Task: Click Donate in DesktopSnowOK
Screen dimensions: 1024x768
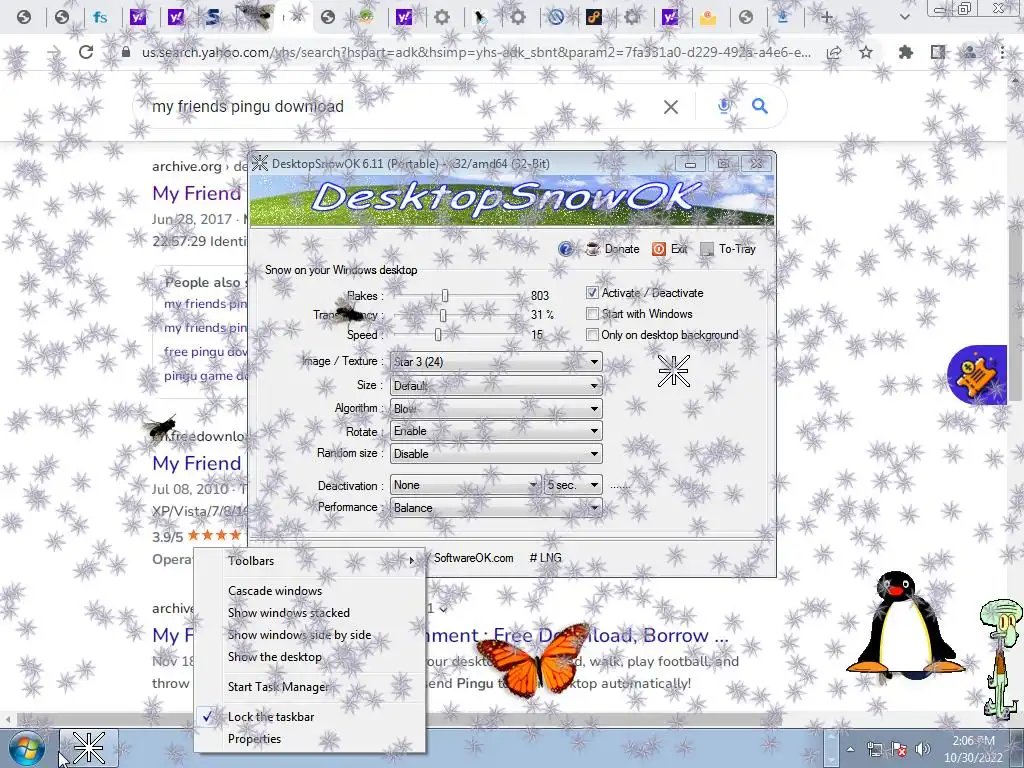Action: point(613,249)
